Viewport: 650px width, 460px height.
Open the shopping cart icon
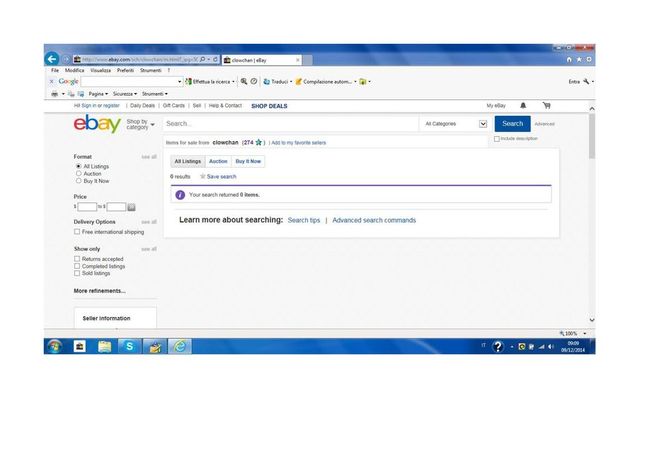click(546, 105)
